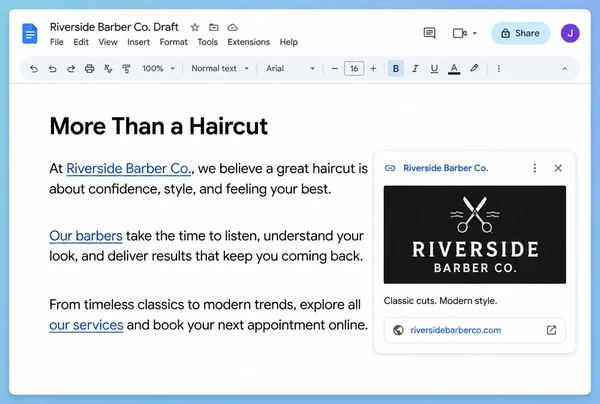Click the Classic cuts. Modern style. description
This screenshot has width=600, height=404.
(440, 301)
